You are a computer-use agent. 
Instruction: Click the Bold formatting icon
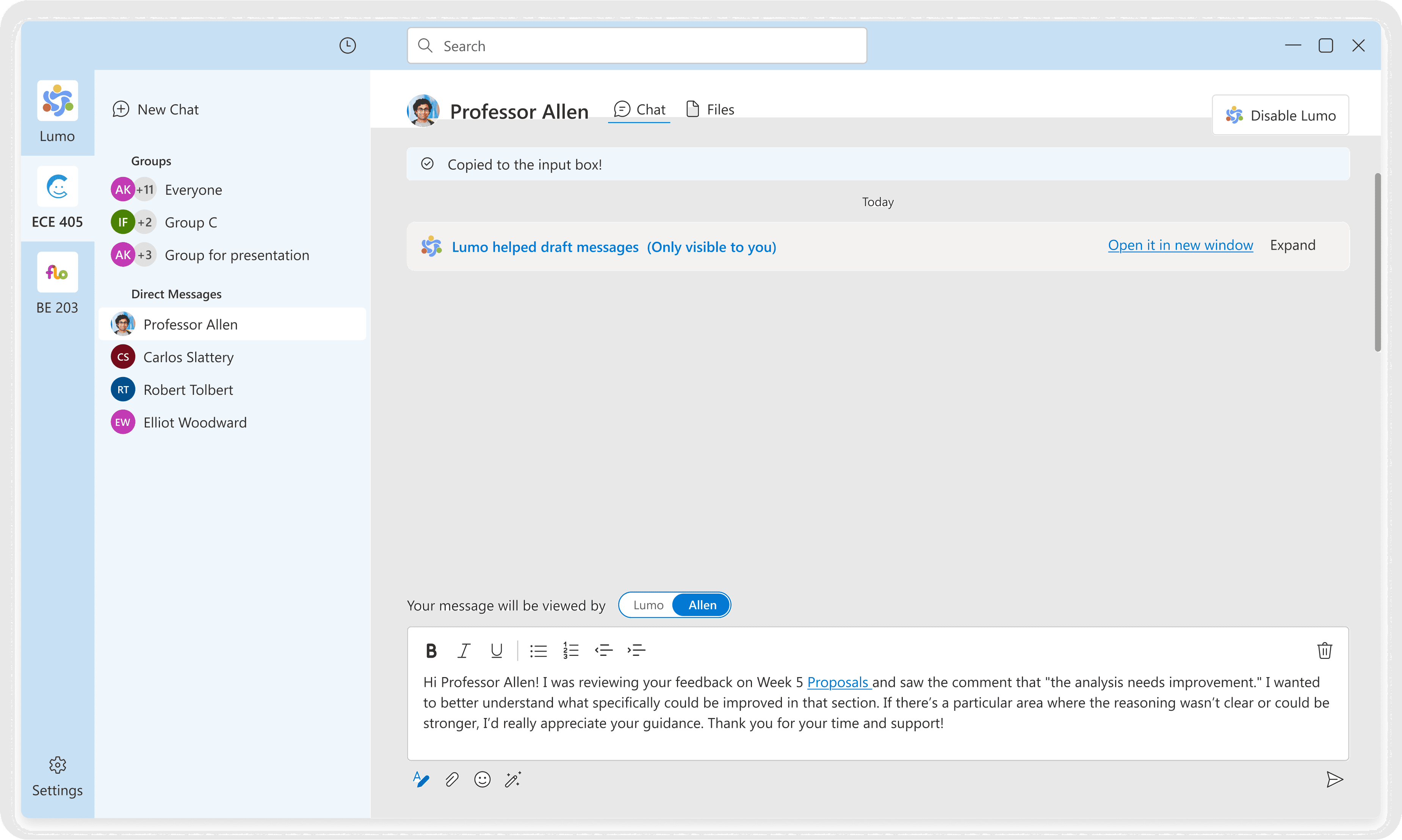pyautogui.click(x=431, y=651)
